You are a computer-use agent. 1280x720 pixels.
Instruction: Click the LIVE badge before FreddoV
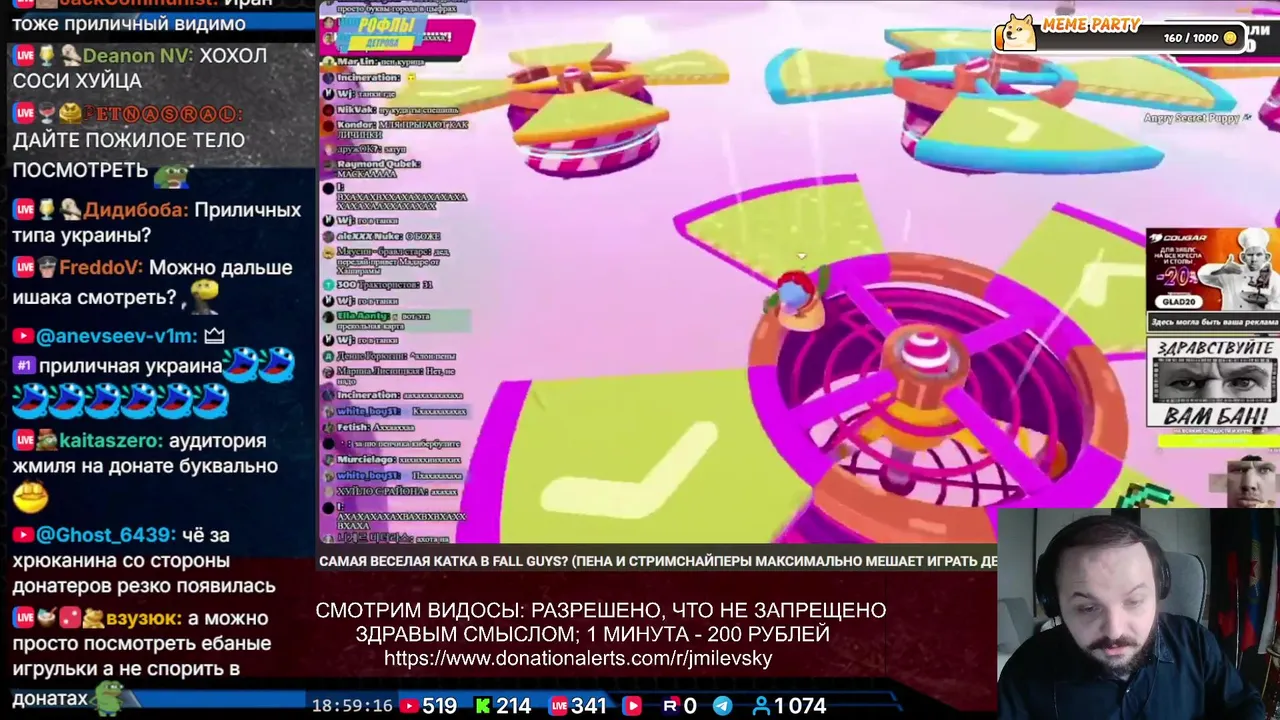click(x=24, y=267)
